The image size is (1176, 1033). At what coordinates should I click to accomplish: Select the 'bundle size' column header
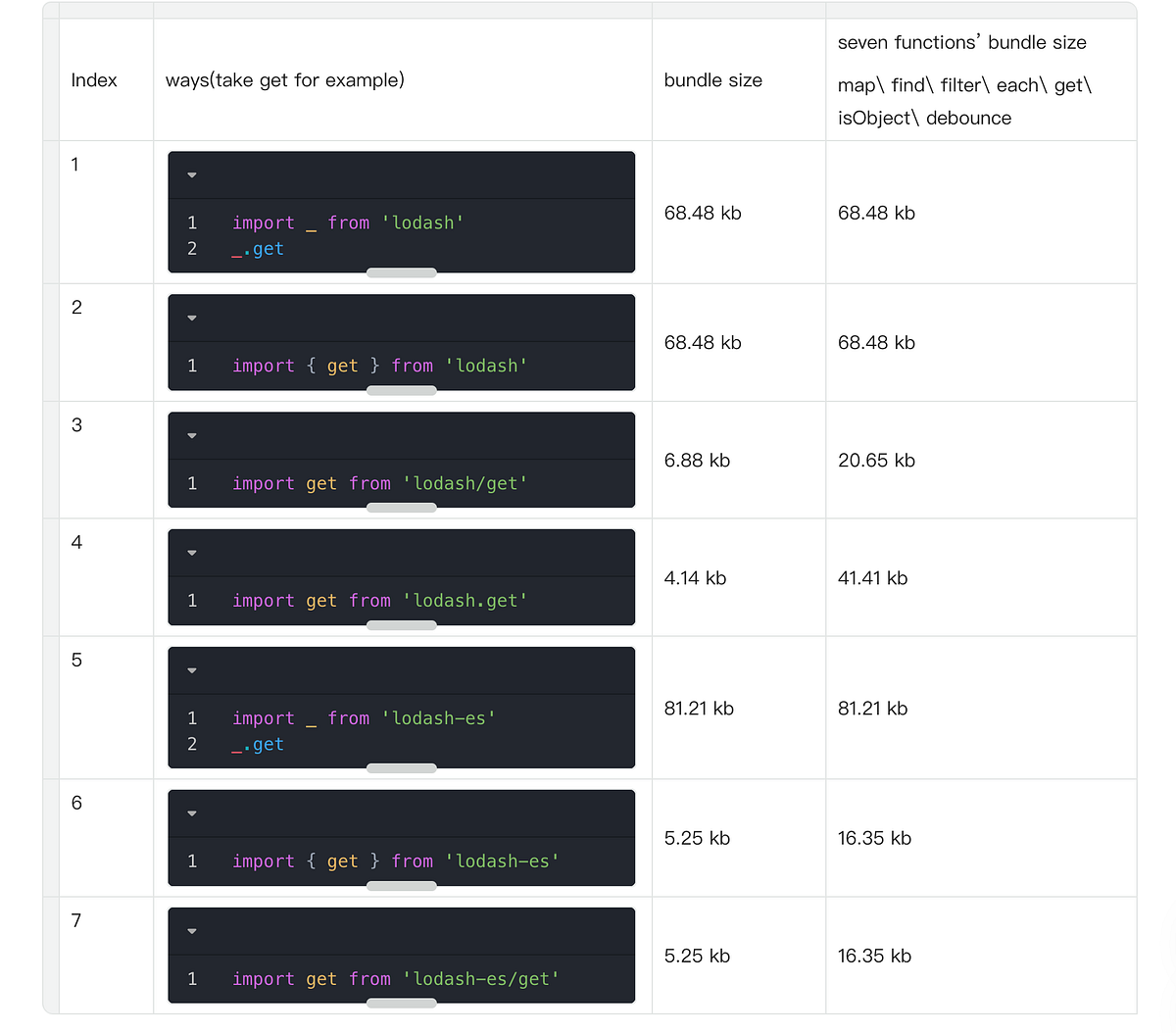[712, 79]
